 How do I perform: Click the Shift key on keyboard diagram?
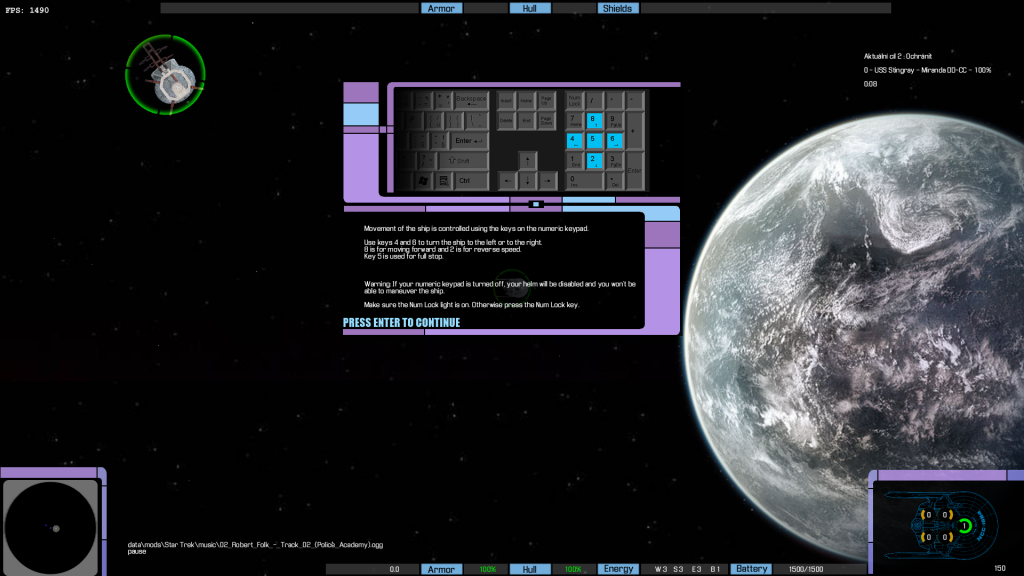463,161
